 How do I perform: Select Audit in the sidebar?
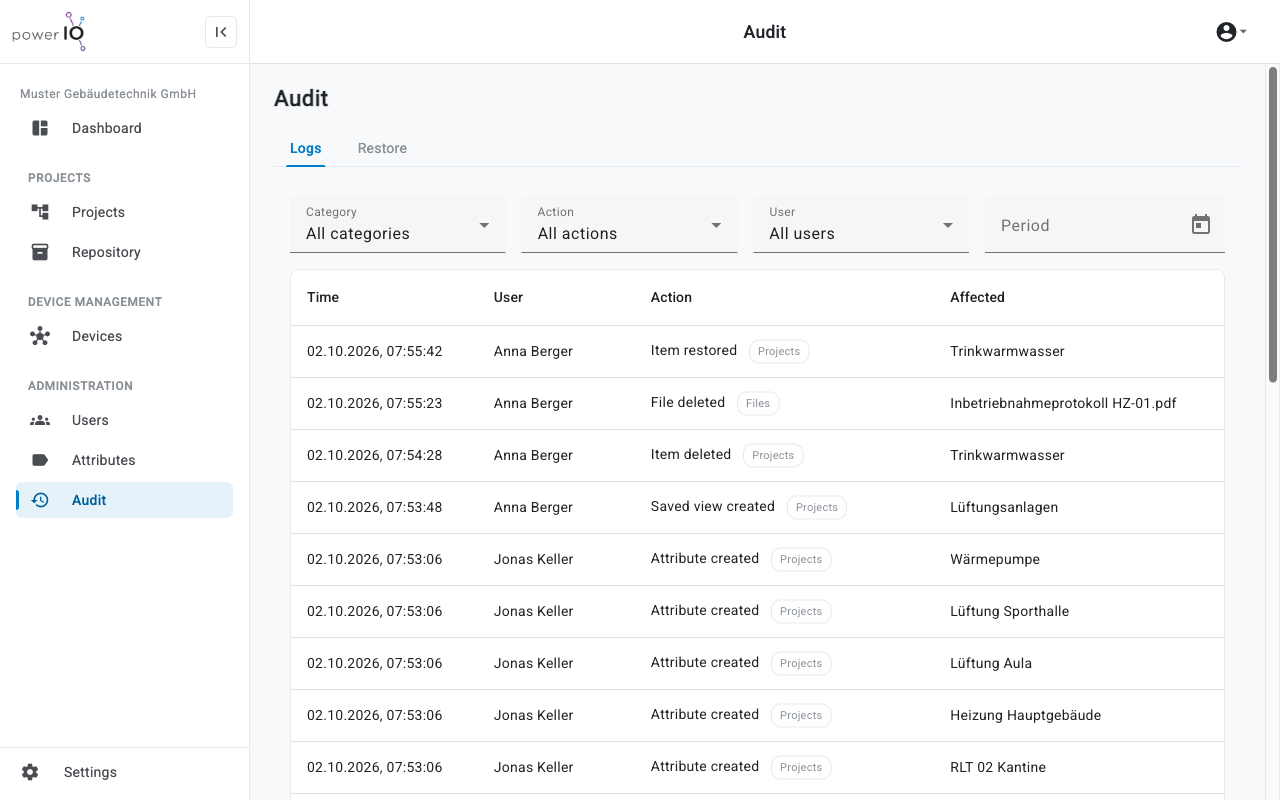[124, 500]
